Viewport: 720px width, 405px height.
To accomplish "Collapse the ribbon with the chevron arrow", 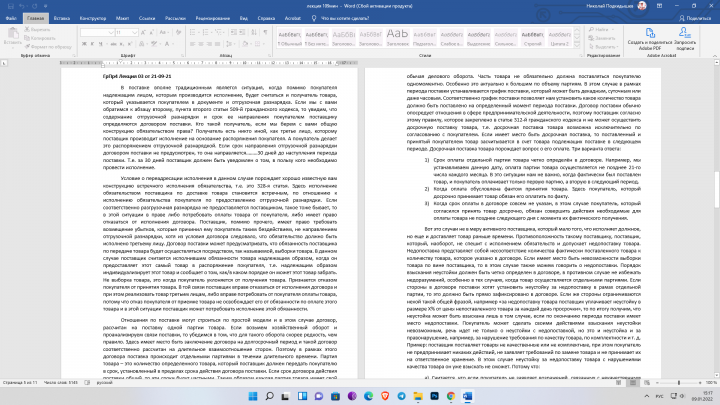I will pos(714,56).
